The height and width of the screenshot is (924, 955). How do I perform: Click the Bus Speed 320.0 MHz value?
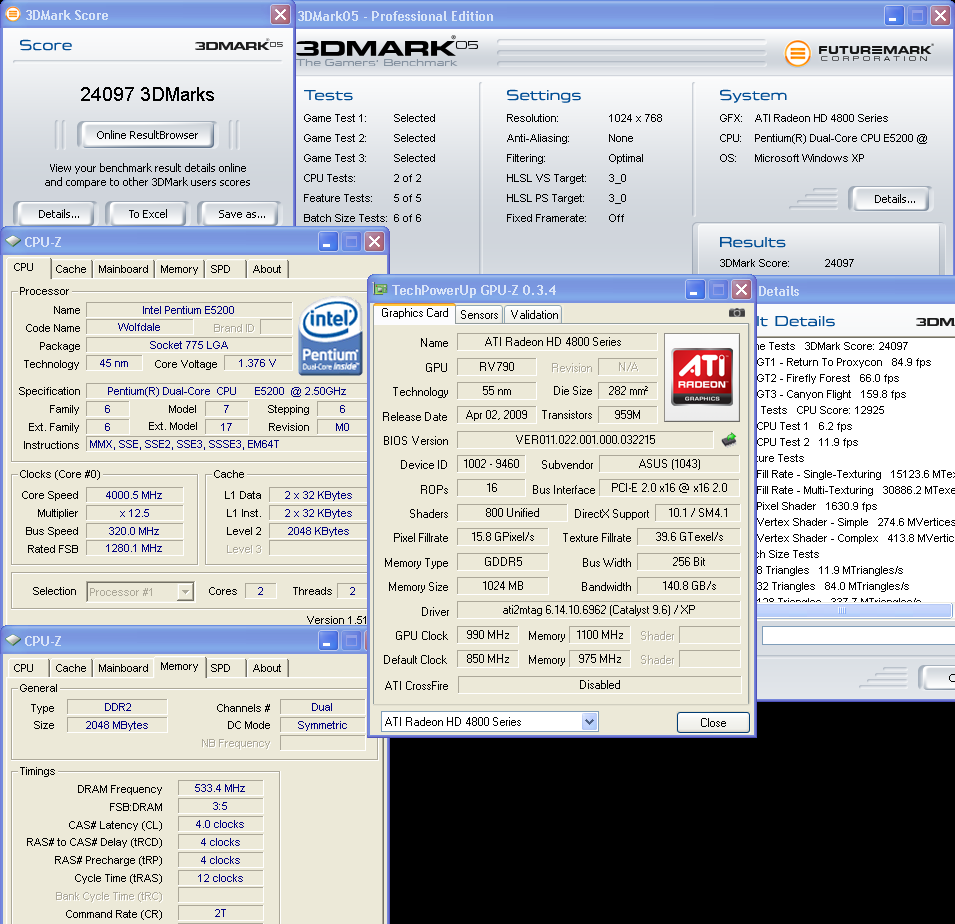click(134, 531)
